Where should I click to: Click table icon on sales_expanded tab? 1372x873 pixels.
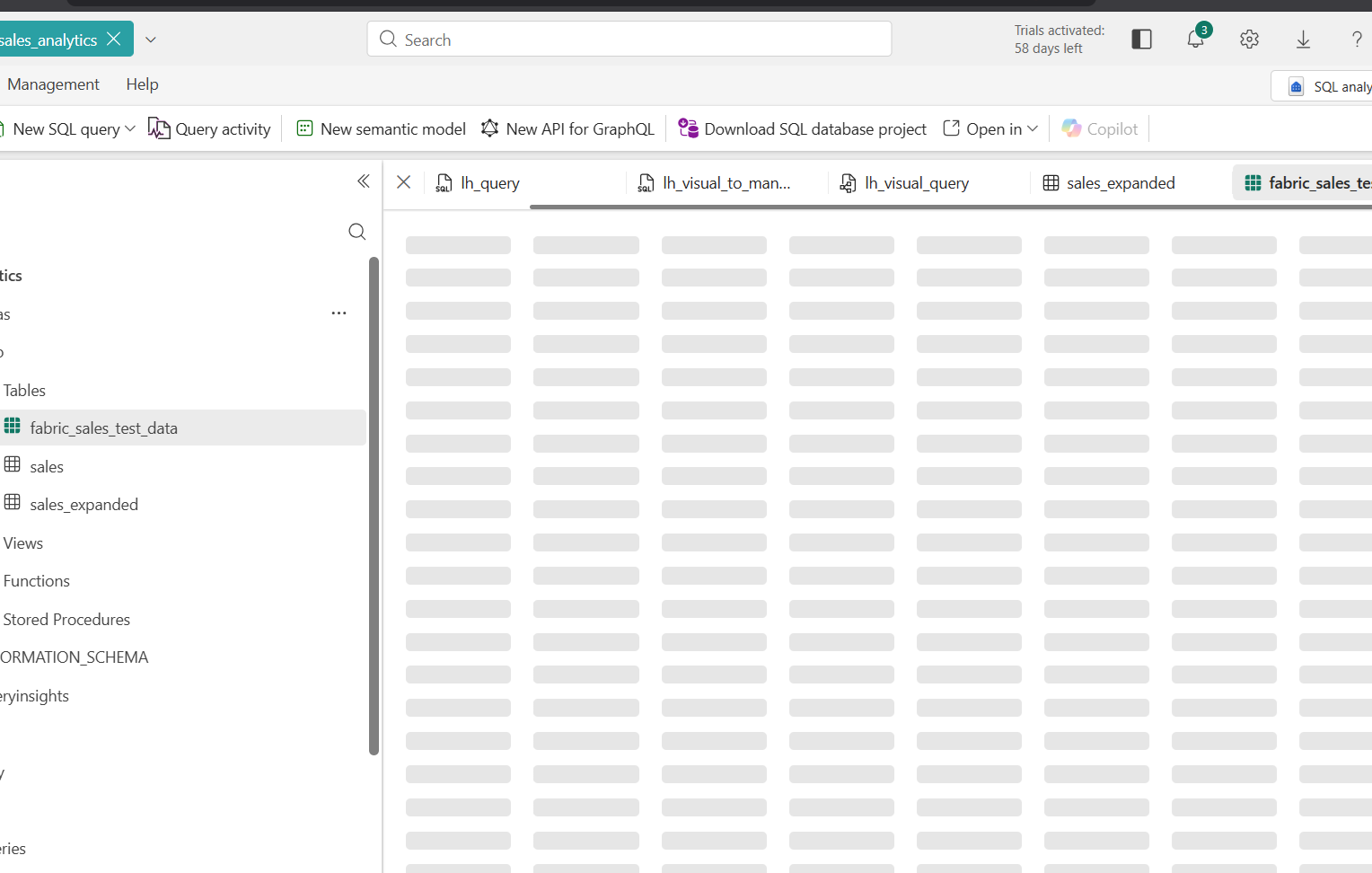coord(1051,183)
